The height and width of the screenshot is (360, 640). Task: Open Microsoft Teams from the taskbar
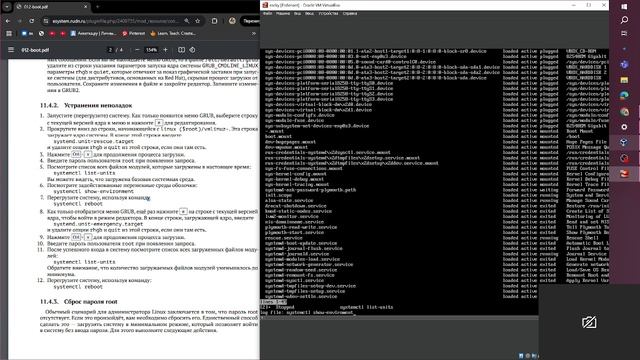[x=624, y=64]
